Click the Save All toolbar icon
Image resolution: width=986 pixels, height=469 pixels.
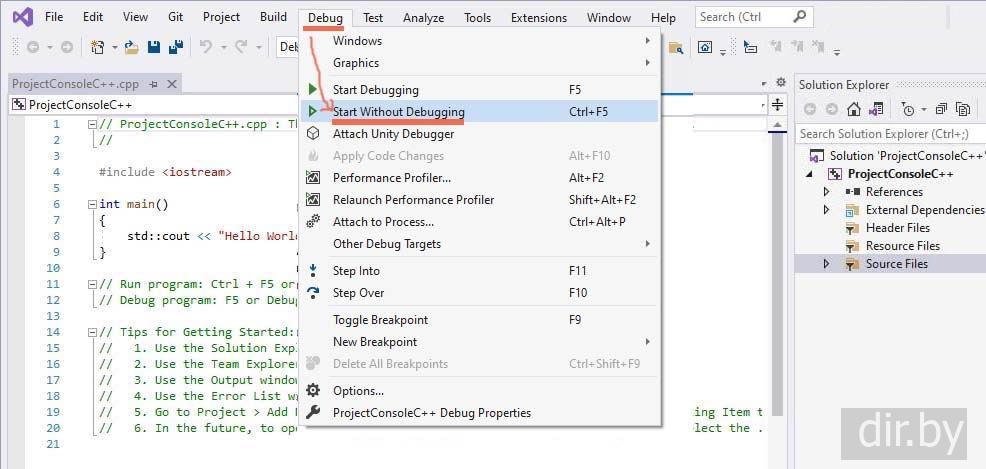[176, 47]
